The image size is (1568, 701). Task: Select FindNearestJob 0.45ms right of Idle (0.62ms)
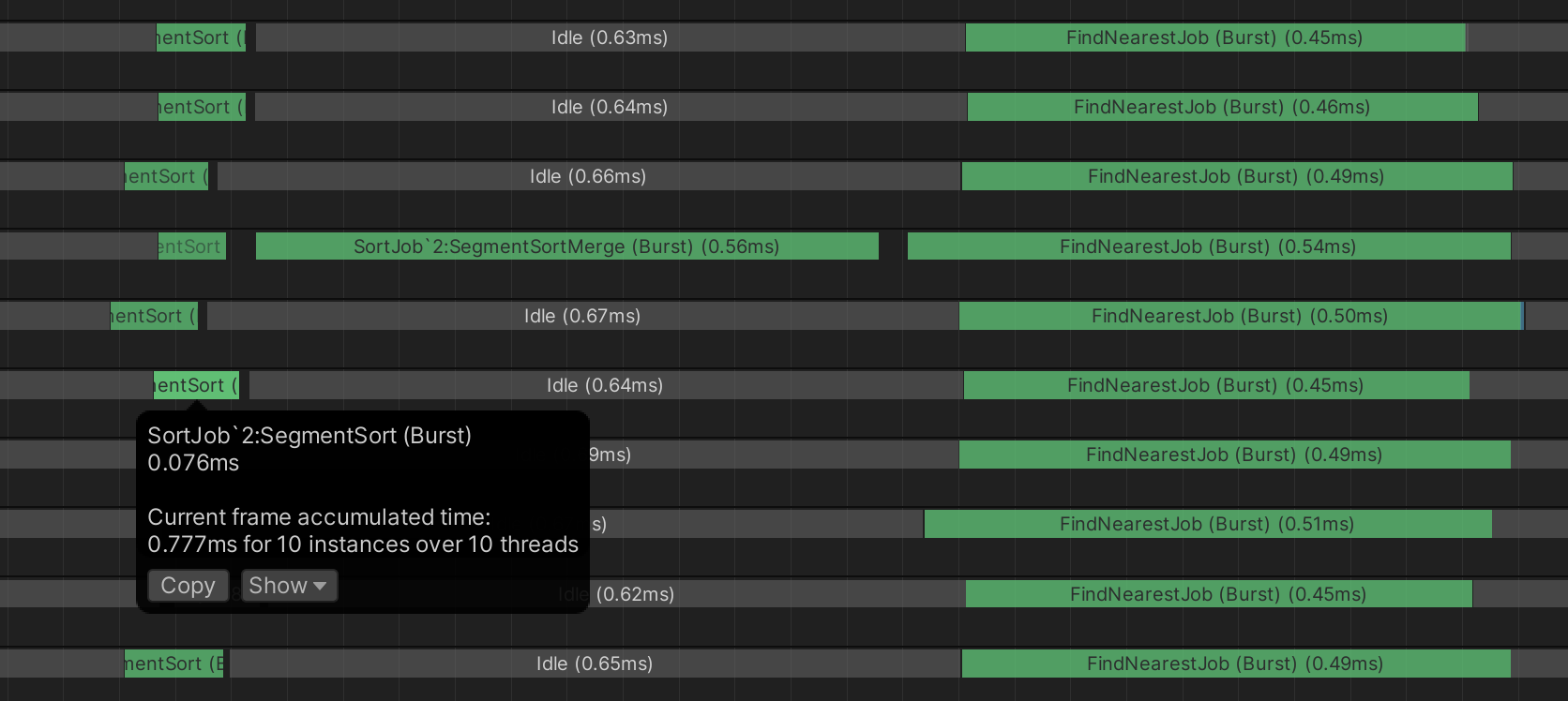point(1218,594)
